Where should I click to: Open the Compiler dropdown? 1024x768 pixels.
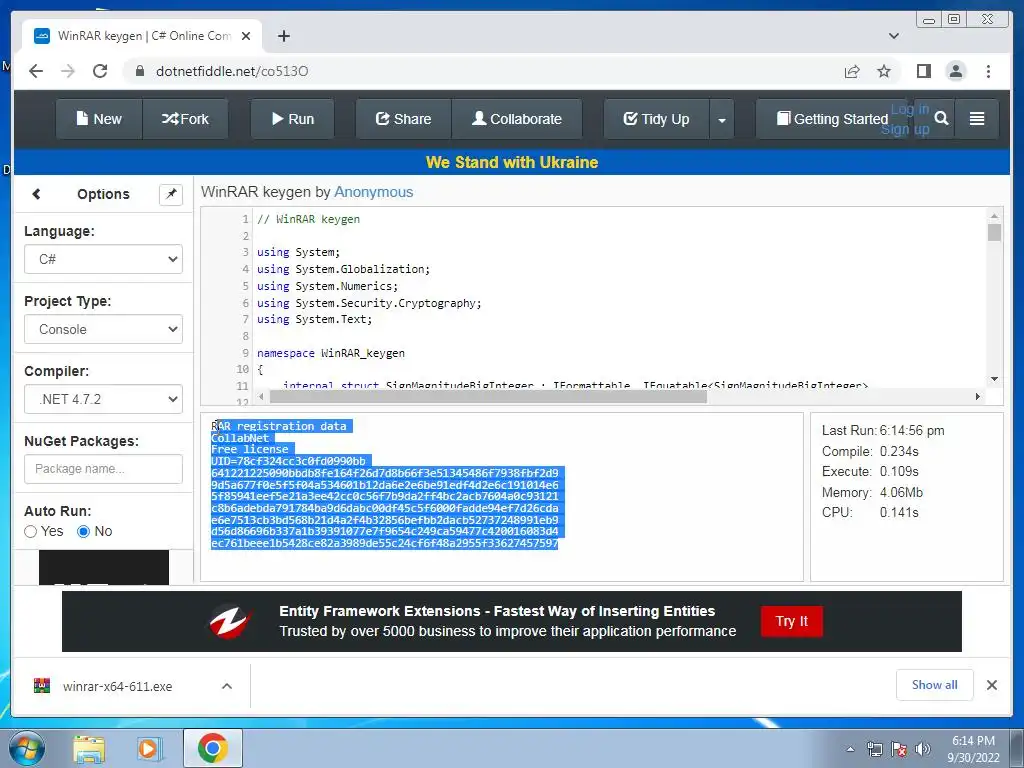(103, 399)
